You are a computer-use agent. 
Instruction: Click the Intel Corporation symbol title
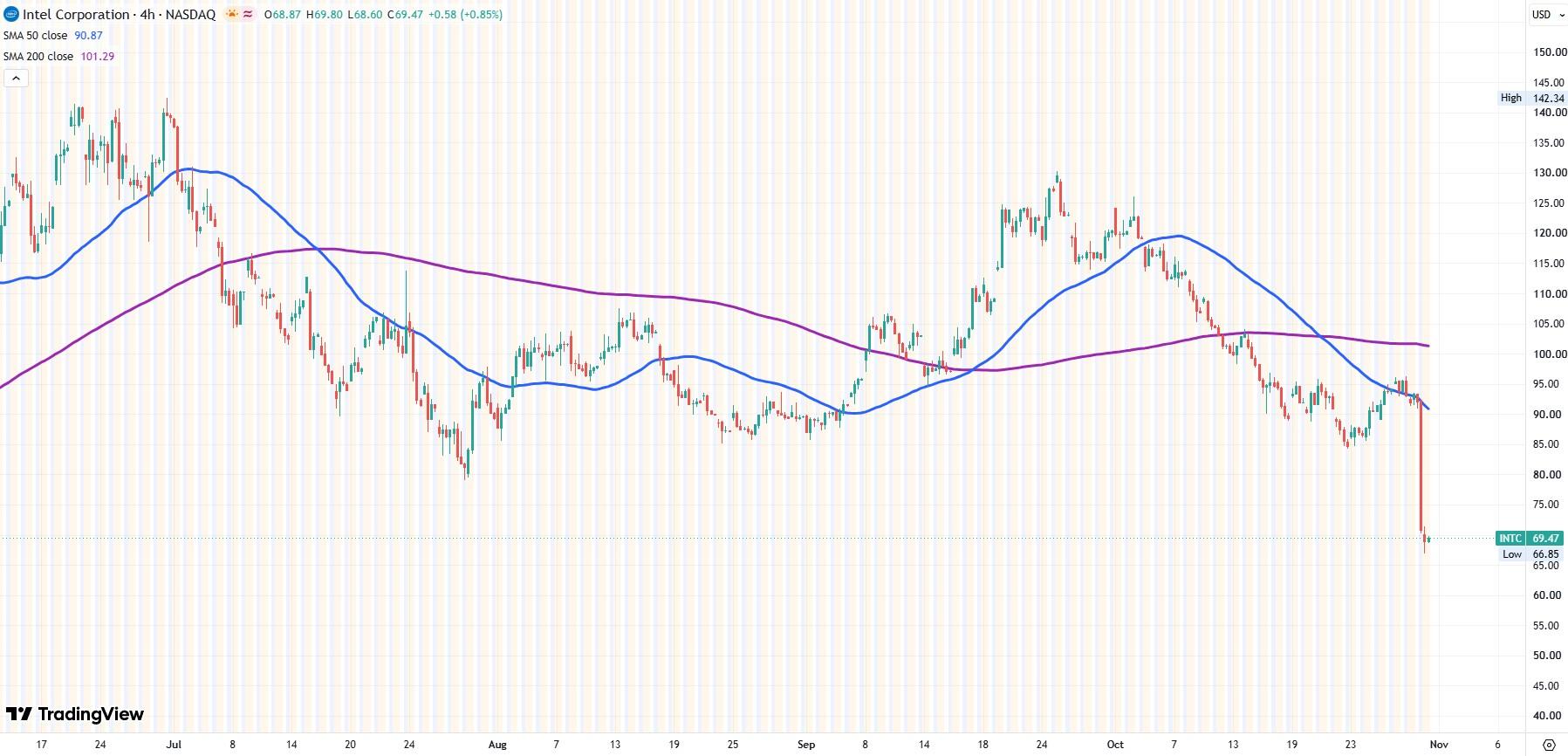point(120,14)
